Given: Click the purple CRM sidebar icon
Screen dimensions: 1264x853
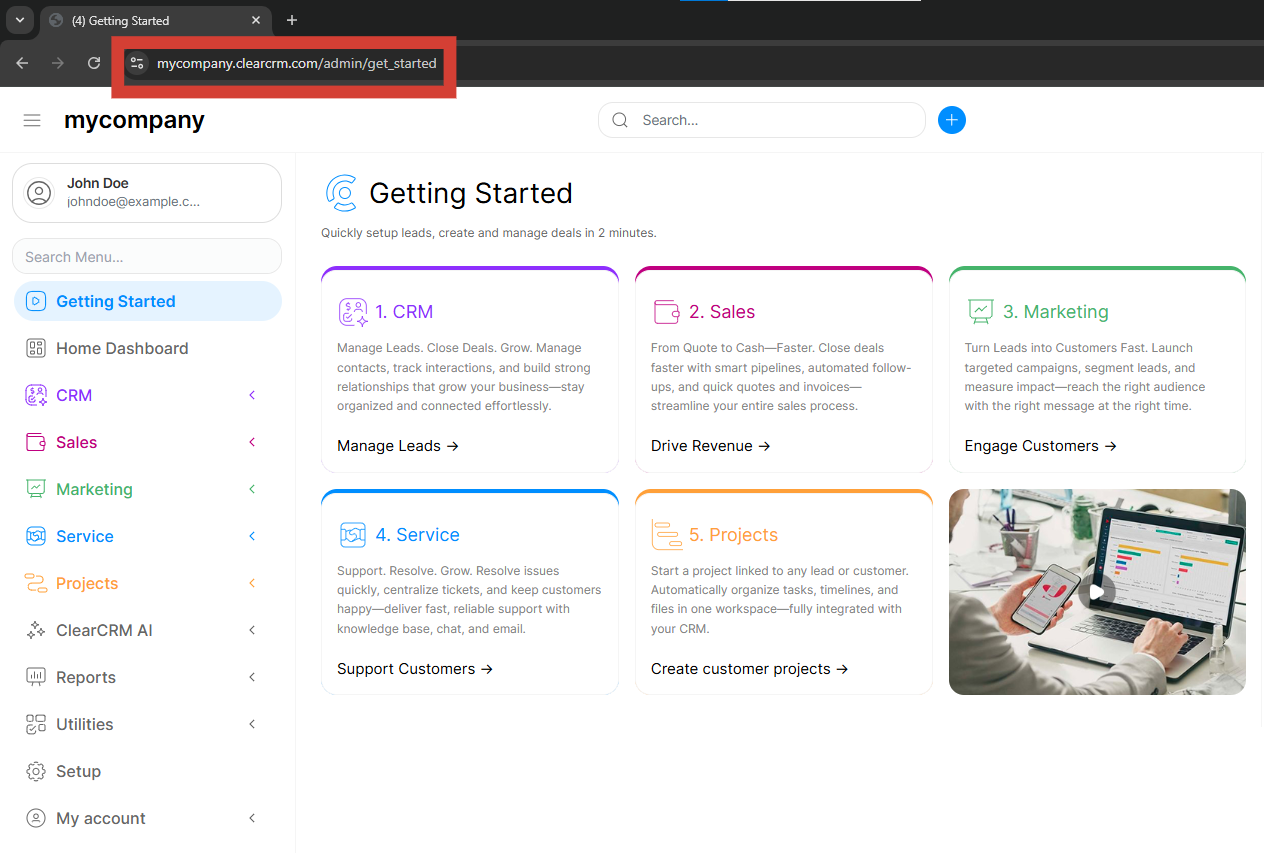Looking at the screenshot, I should [x=36, y=395].
